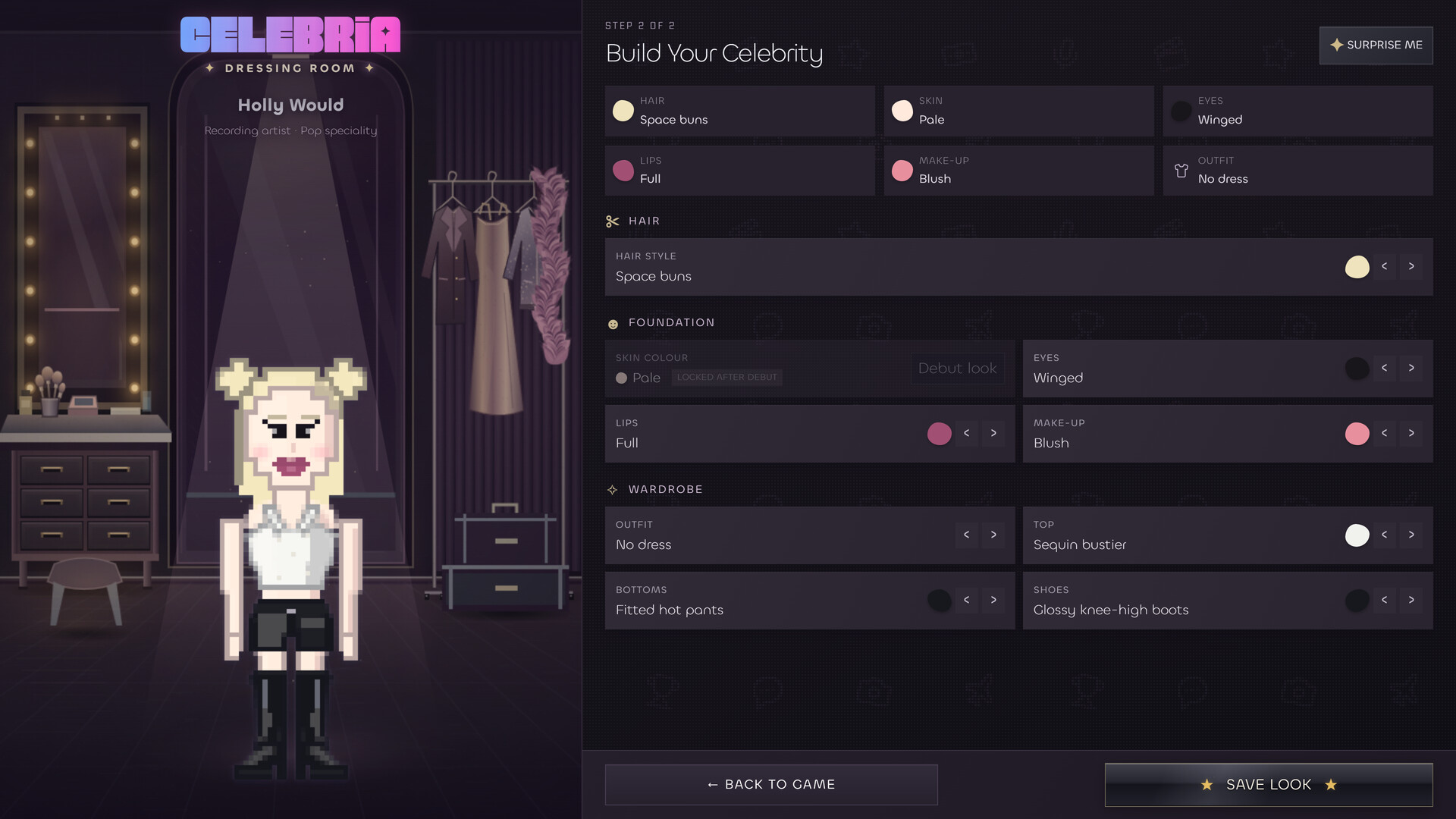Cycle to next make-up option
This screenshot has width=1456, height=819.
click(x=1411, y=433)
